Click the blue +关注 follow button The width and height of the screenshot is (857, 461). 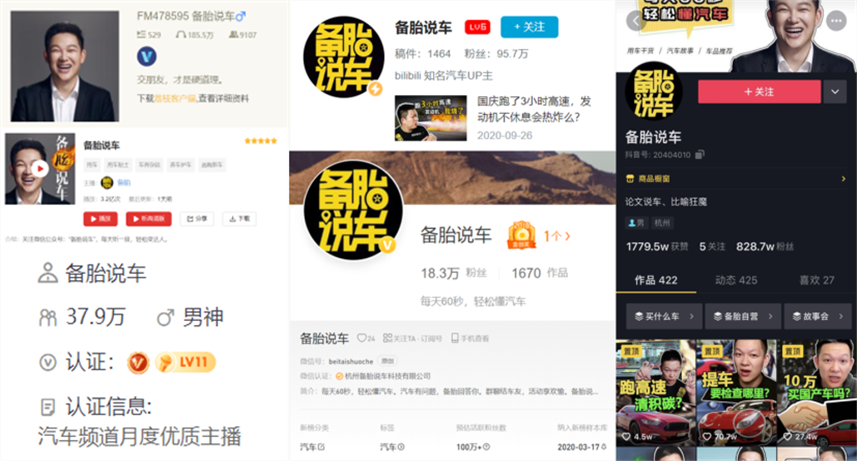(x=529, y=27)
